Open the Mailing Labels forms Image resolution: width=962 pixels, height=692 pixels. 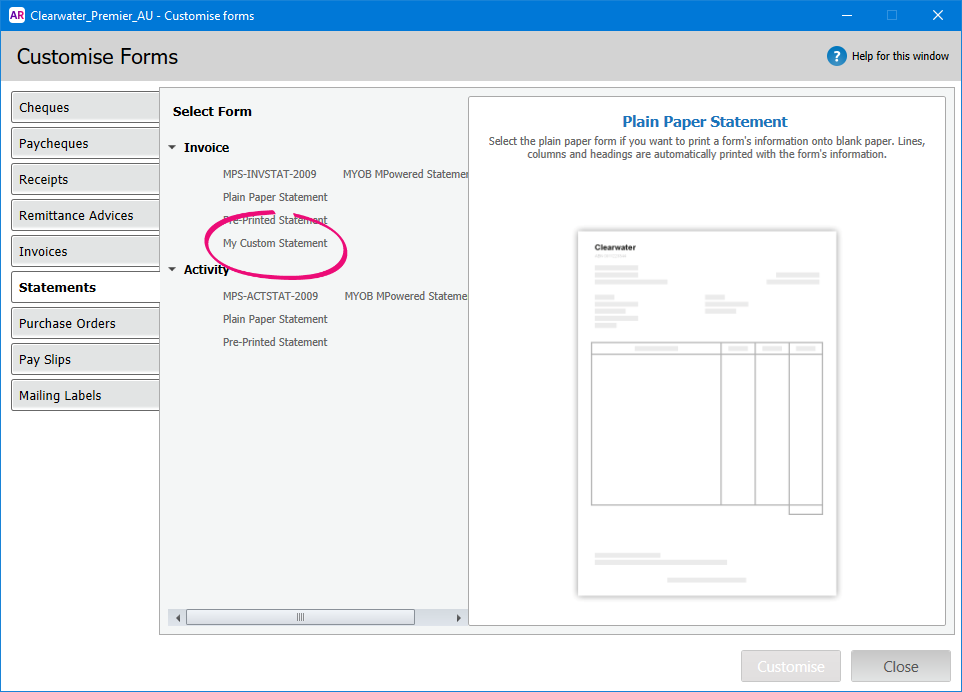point(84,395)
